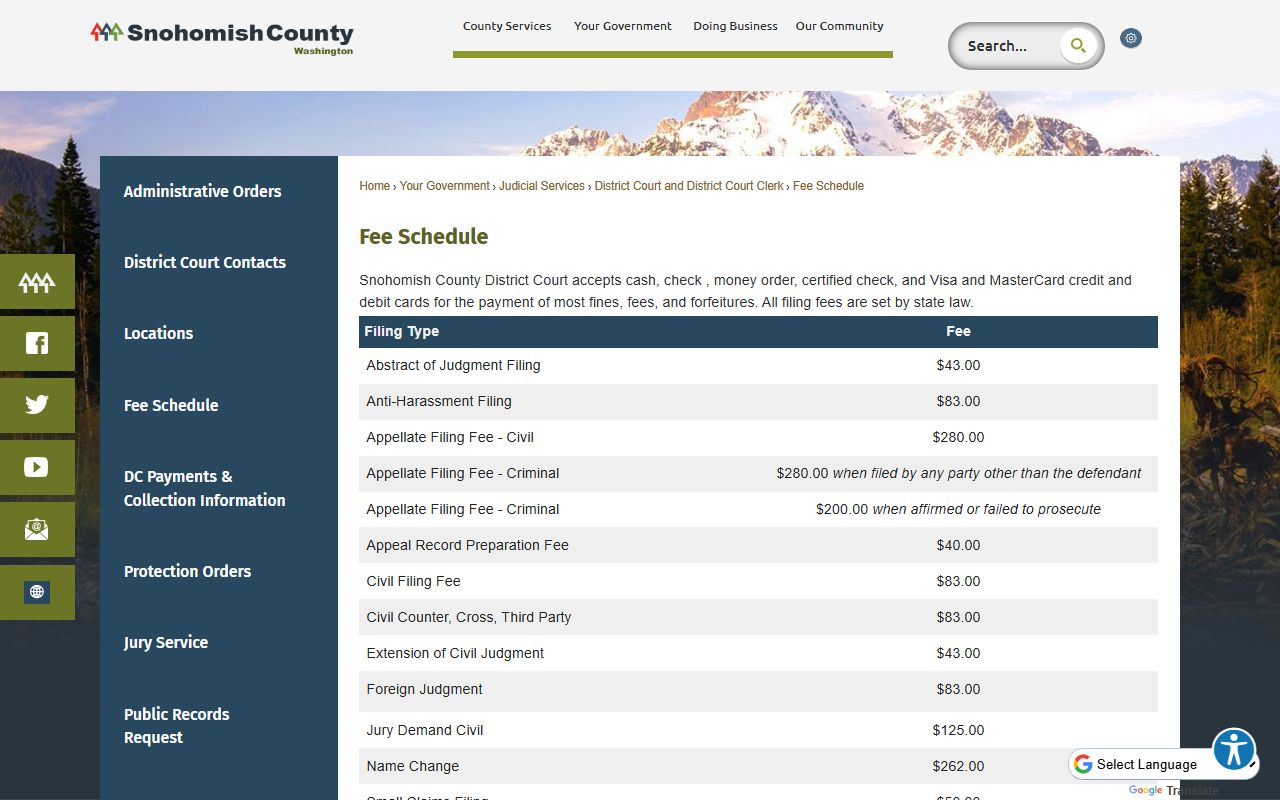Select Appellate Filing Fee - Civil text
This screenshot has height=800, width=1280.
450,437
